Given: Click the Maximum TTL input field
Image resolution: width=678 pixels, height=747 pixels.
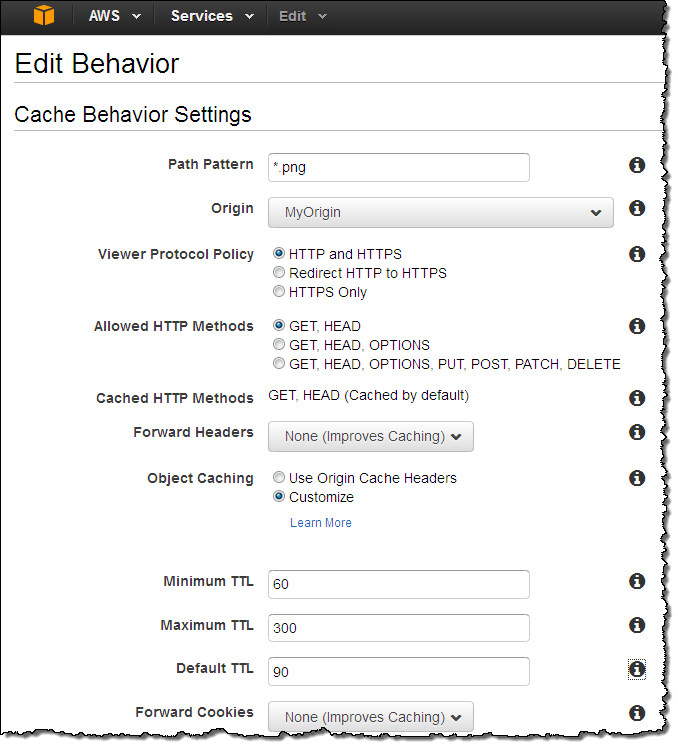Looking at the screenshot, I should (398, 628).
